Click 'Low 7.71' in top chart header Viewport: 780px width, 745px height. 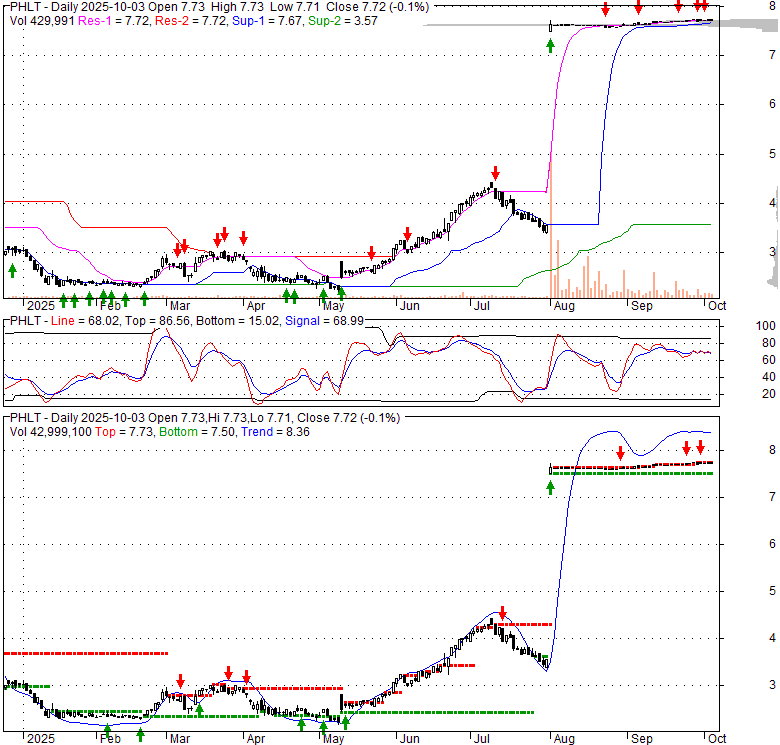coord(295,7)
